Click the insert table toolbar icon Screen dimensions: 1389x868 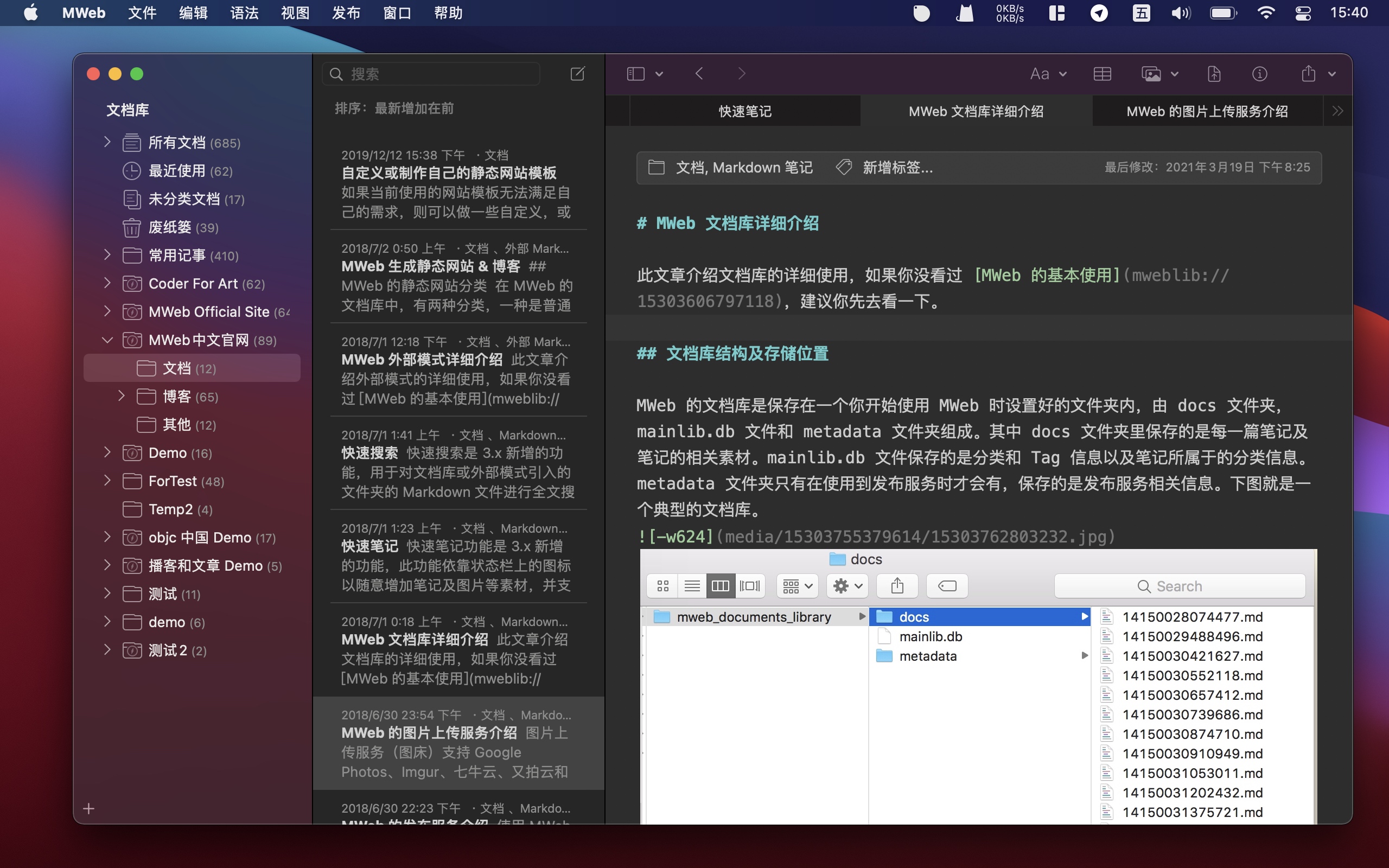[x=1102, y=73]
